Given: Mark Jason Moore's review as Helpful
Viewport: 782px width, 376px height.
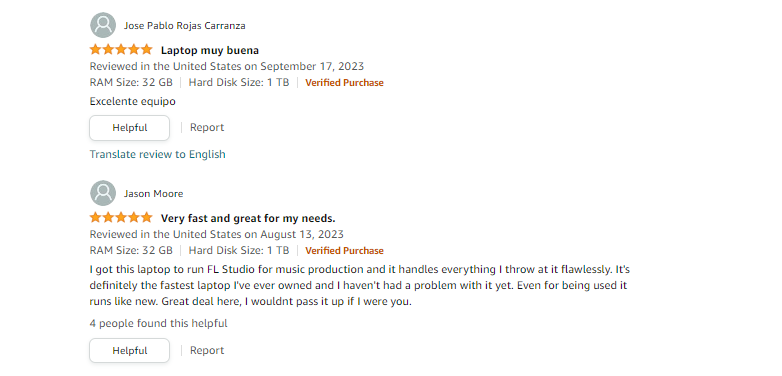Looking at the screenshot, I should pyautogui.click(x=130, y=351).
